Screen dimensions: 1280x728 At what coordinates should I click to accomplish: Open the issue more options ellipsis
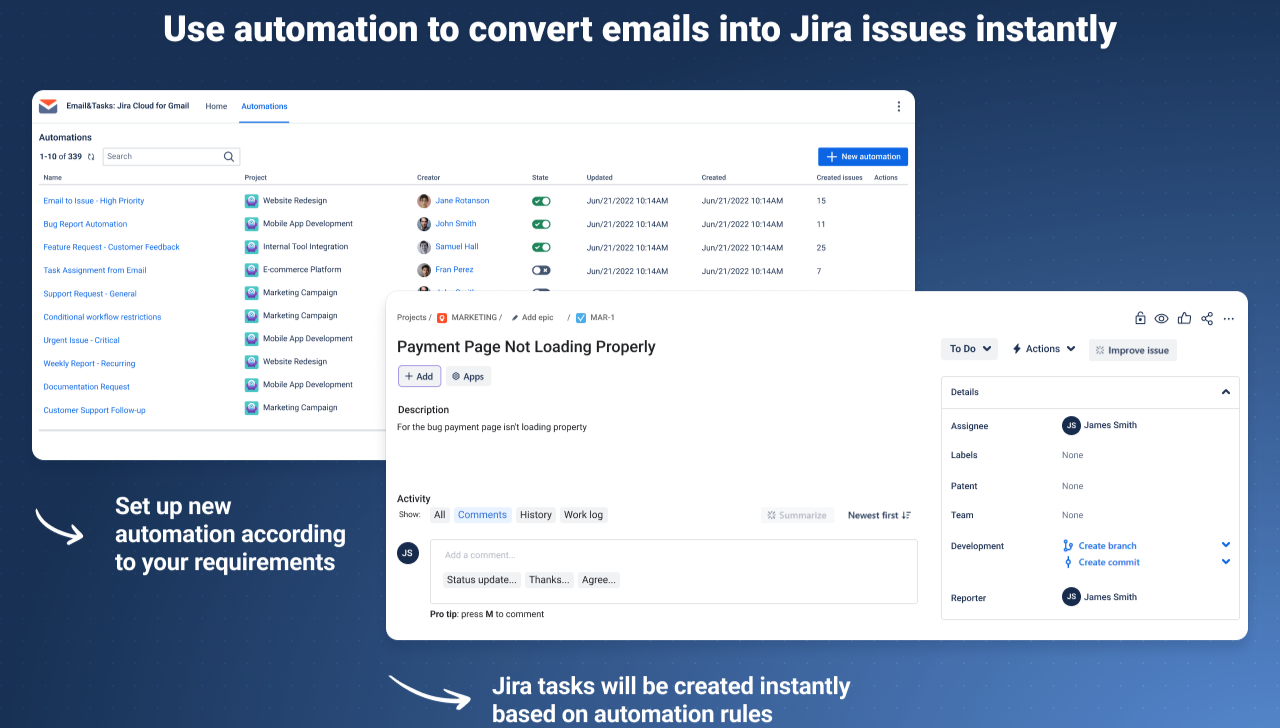click(x=1229, y=319)
